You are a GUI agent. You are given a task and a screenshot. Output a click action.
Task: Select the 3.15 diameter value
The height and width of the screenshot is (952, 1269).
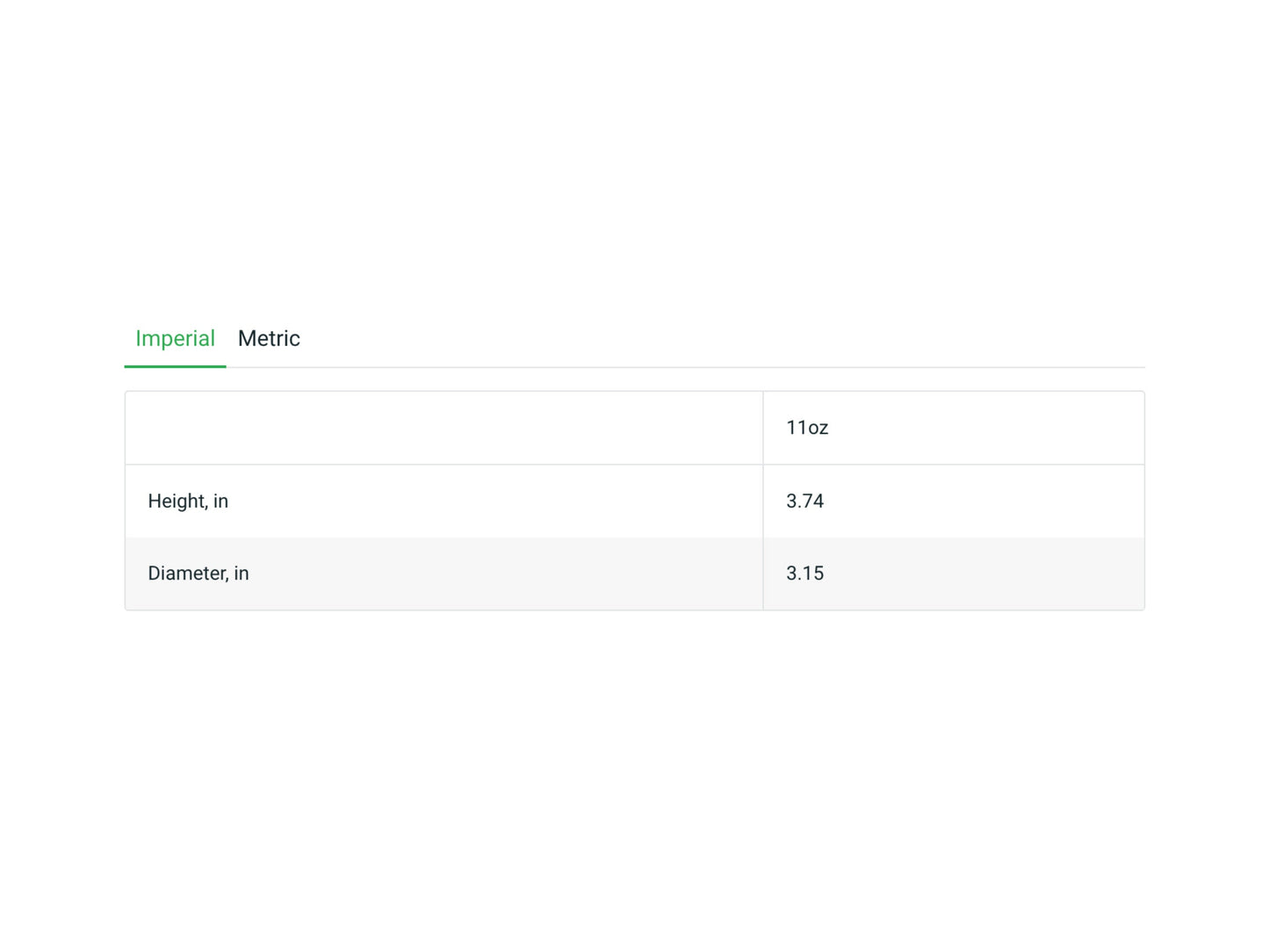click(x=804, y=573)
